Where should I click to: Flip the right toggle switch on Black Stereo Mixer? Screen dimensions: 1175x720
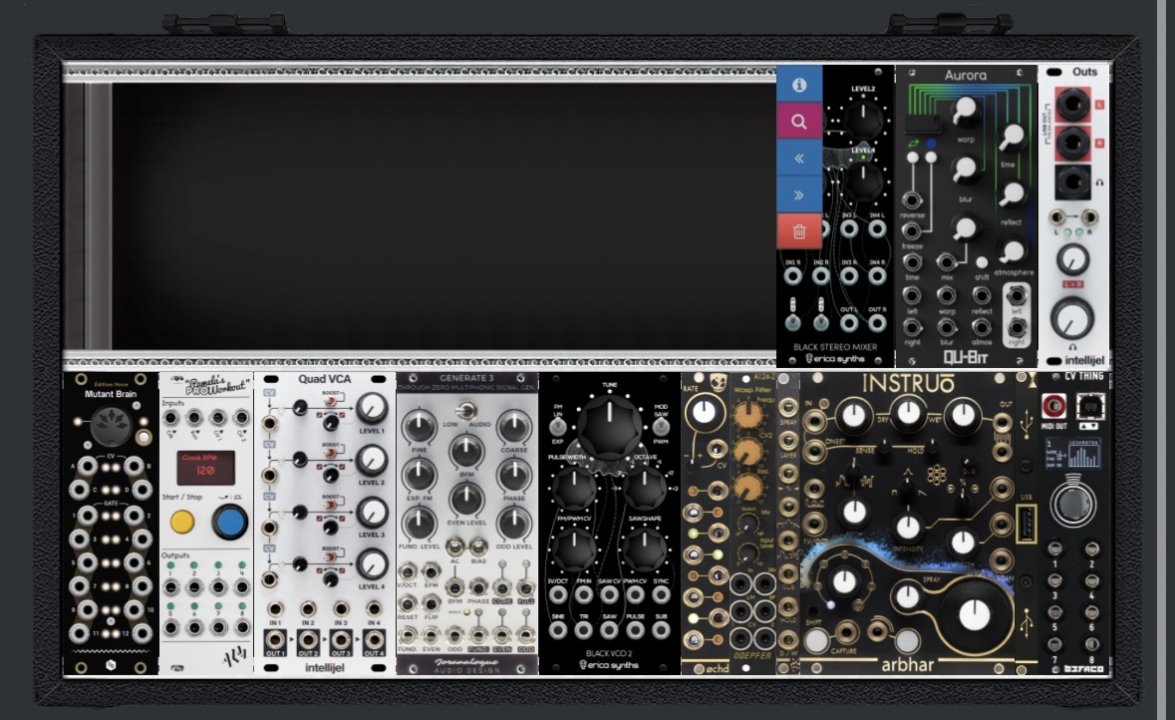pyautogui.click(x=821, y=321)
